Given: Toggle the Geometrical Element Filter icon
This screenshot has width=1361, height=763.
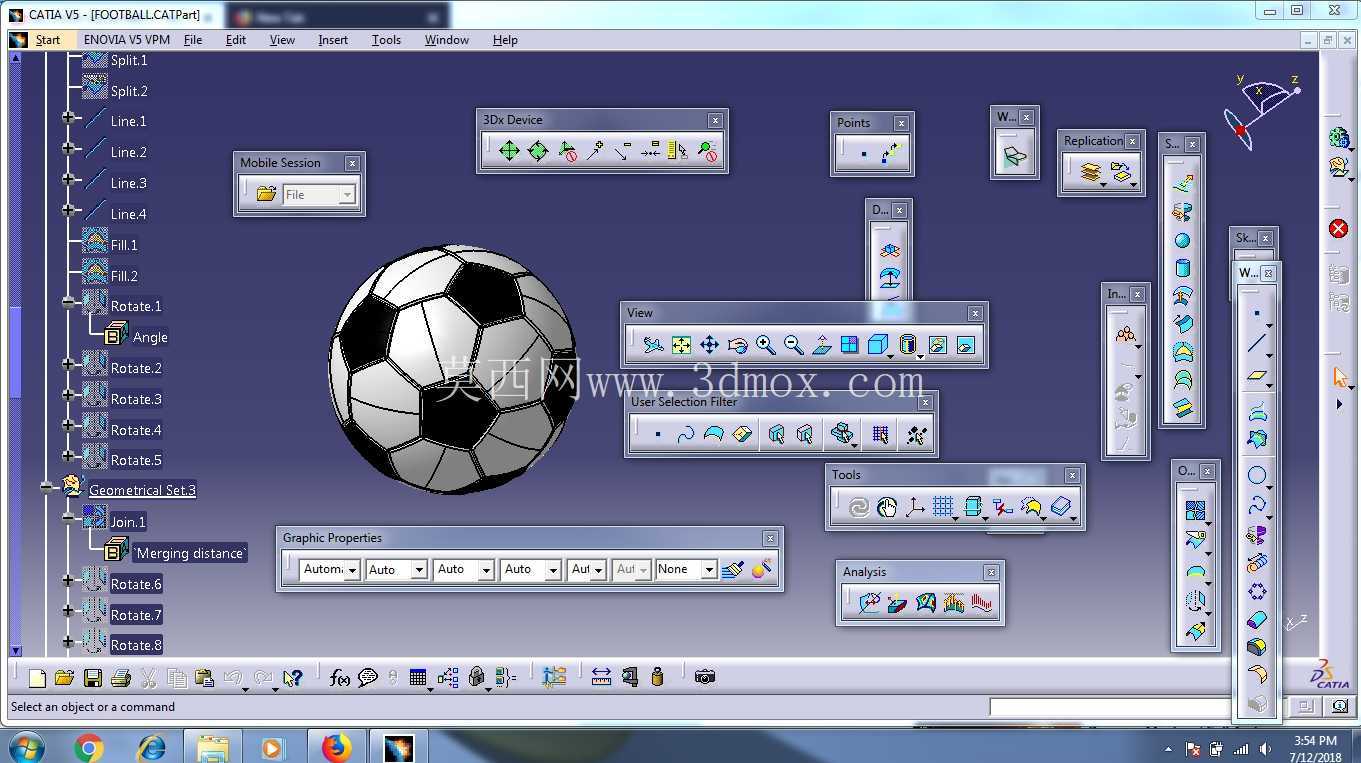Looking at the screenshot, I should (x=805, y=434).
